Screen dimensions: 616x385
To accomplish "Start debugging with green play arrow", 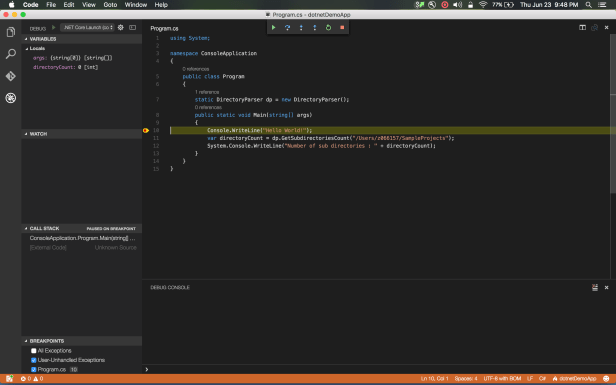I will point(54,28).
